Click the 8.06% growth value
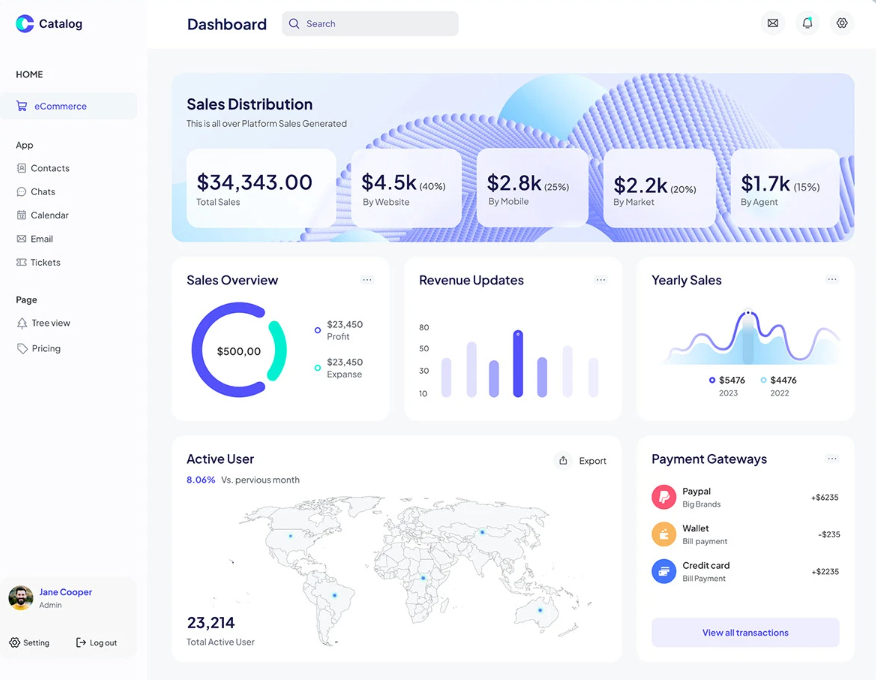The height and width of the screenshot is (680, 876). point(201,479)
